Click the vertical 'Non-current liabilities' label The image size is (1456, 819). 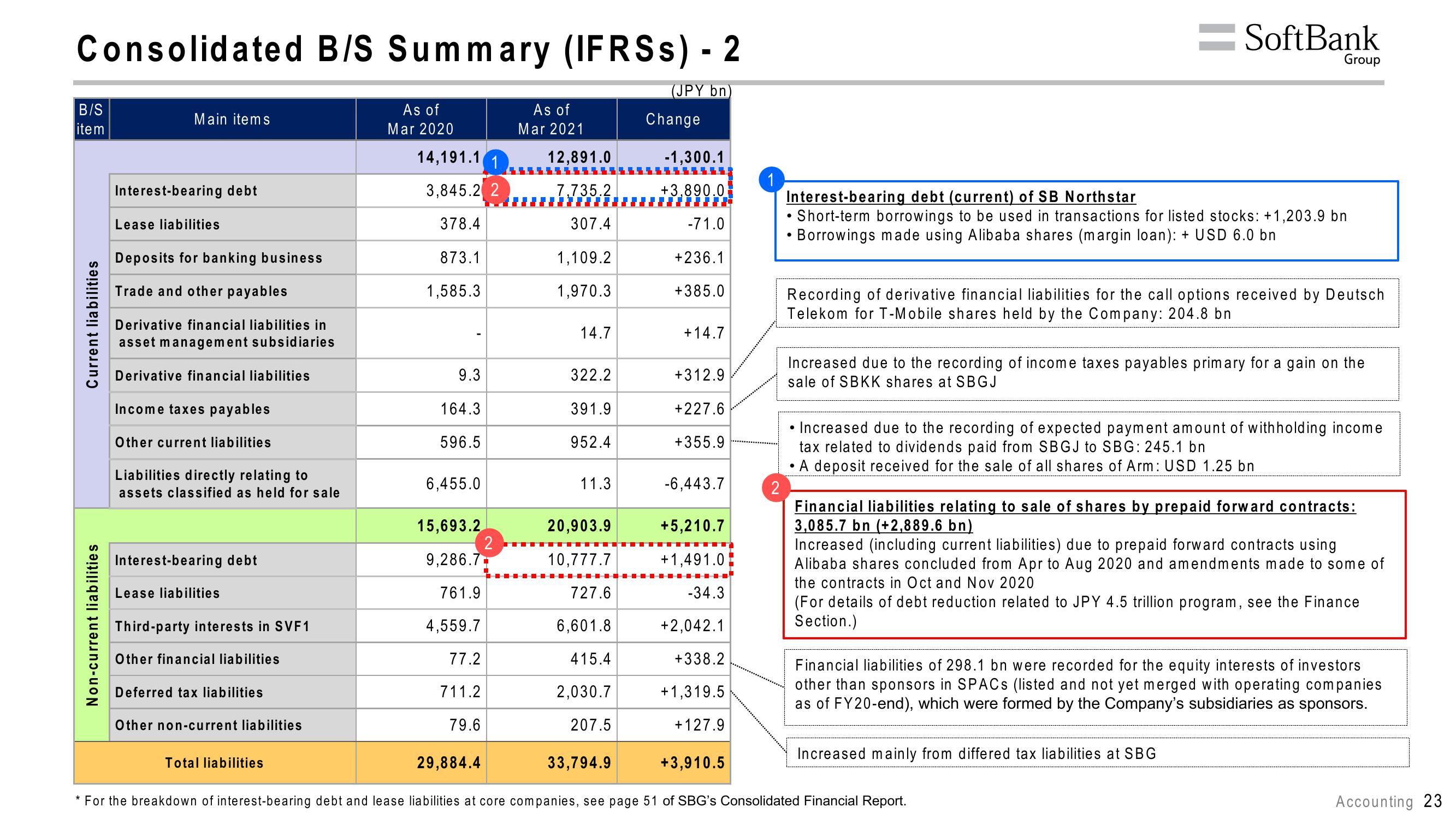click(92, 625)
